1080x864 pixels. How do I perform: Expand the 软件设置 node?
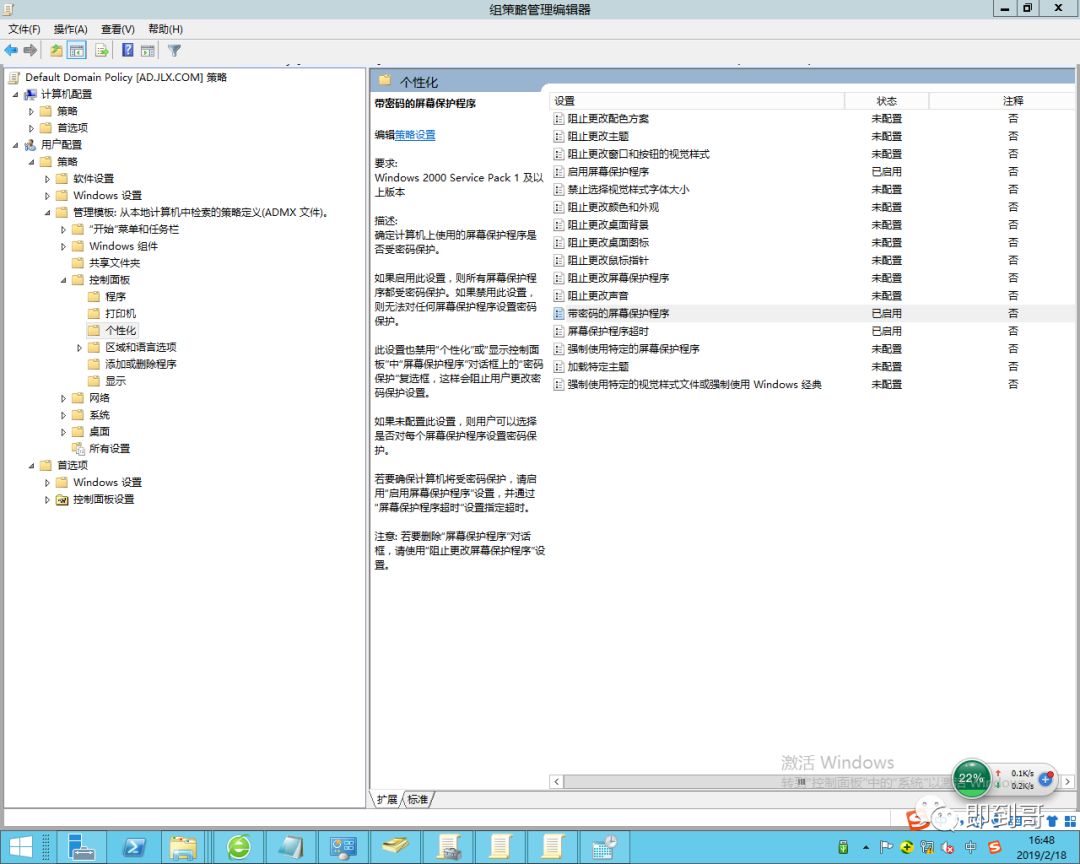pyautogui.click(x=48, y=178)
